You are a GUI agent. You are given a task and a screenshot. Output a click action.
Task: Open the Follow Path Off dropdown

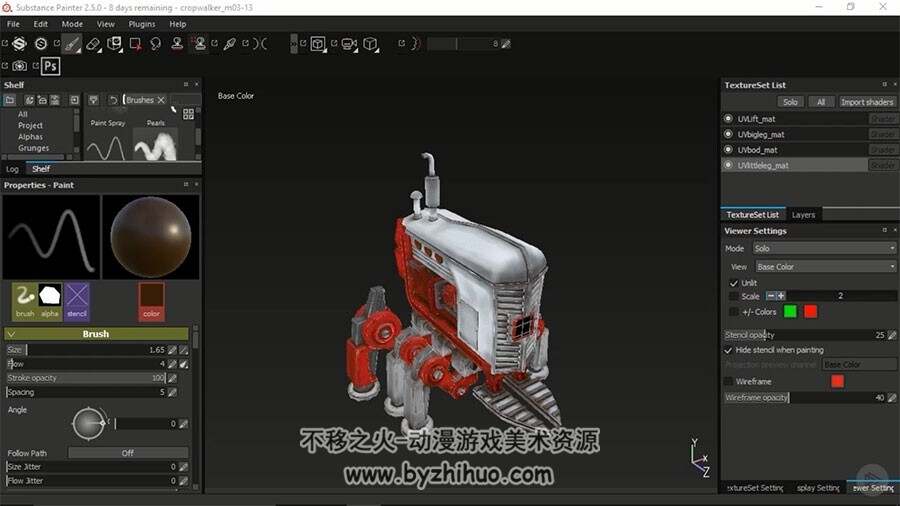(x=128, y=453)
